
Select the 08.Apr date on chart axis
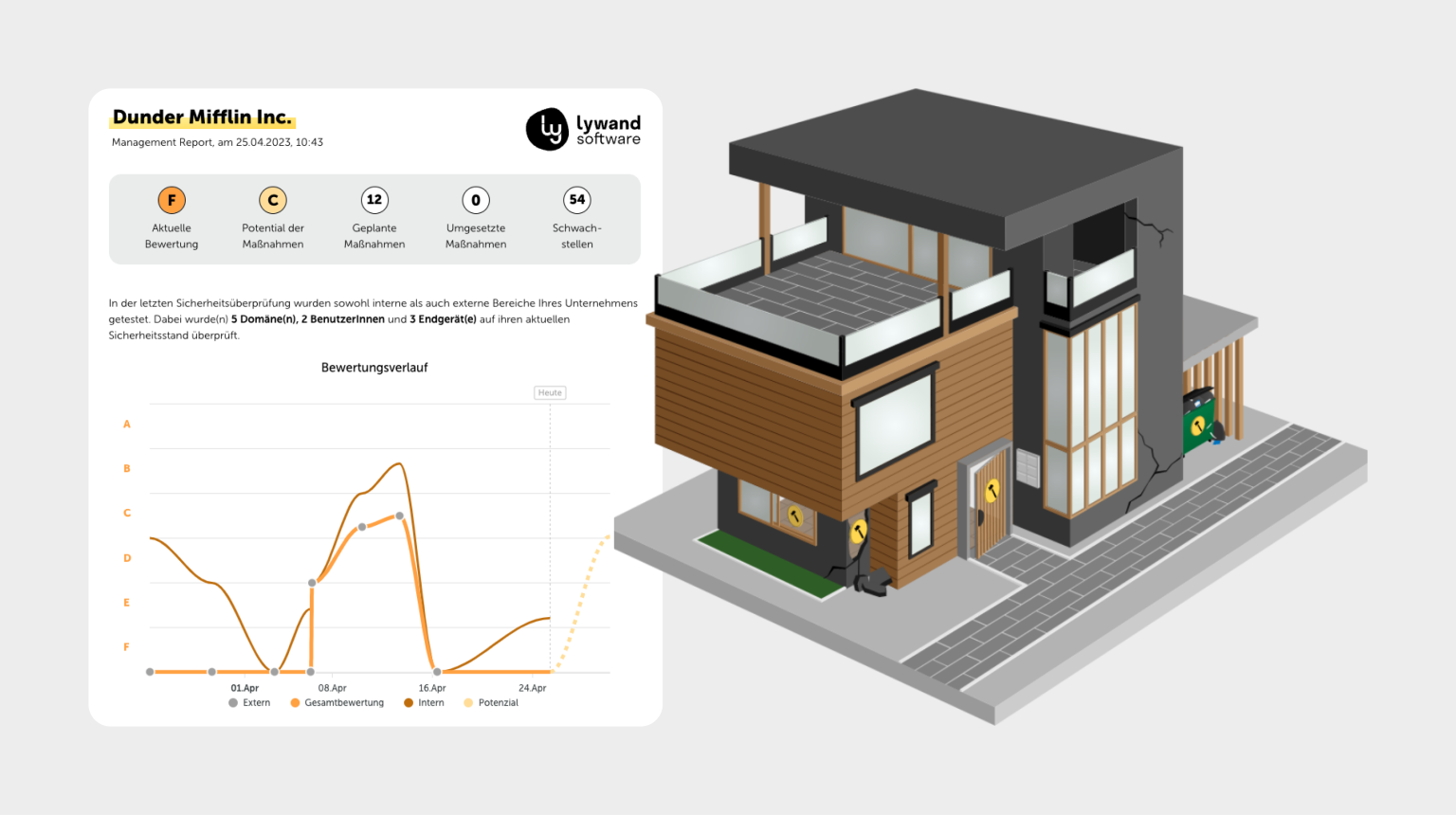pyautogui.click(x=332, y=688)
